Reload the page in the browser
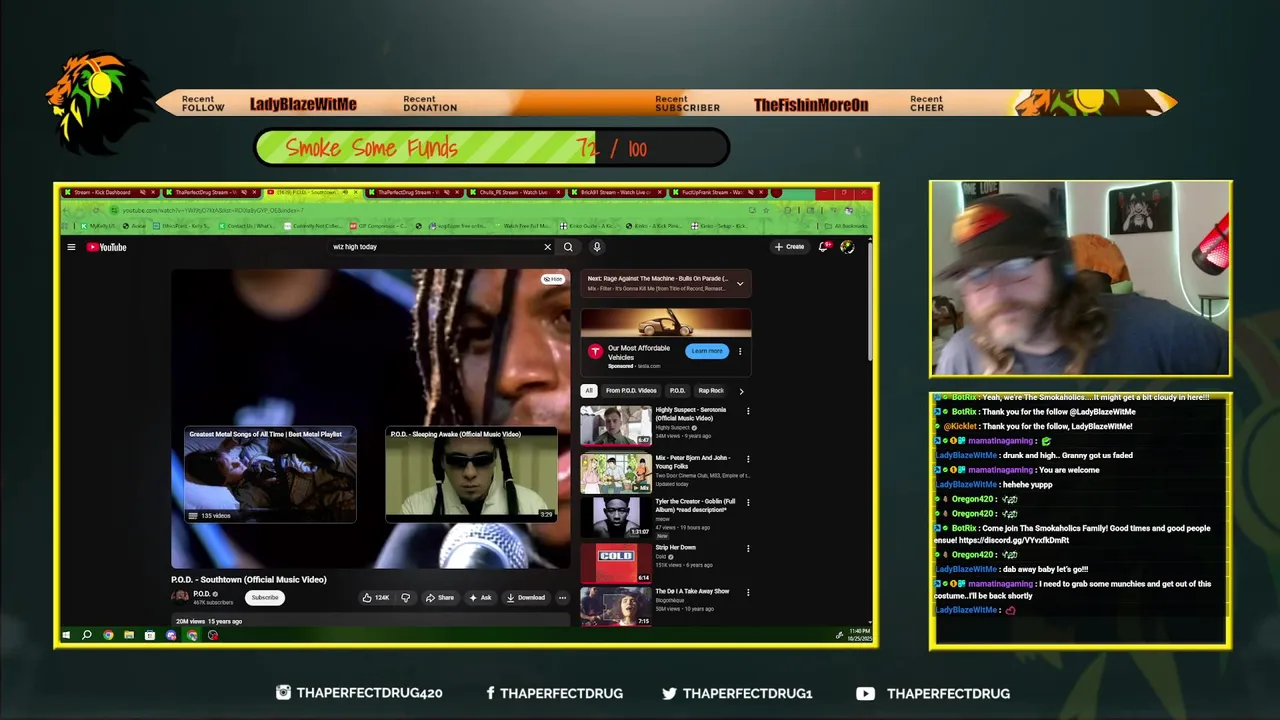Image resolution: width=1280 pixels, height=720 pixels. click(96, 210)
